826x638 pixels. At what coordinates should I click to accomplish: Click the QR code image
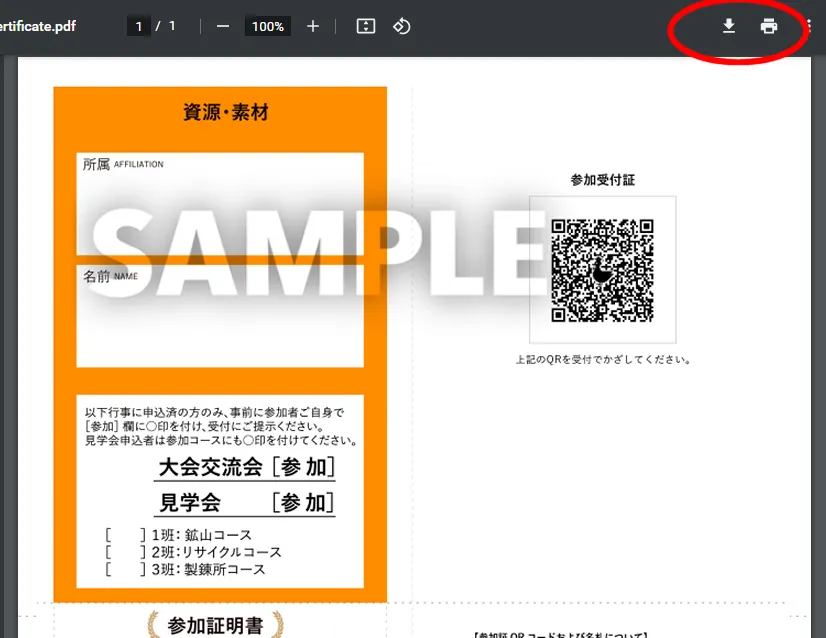[x=602, y=270]
